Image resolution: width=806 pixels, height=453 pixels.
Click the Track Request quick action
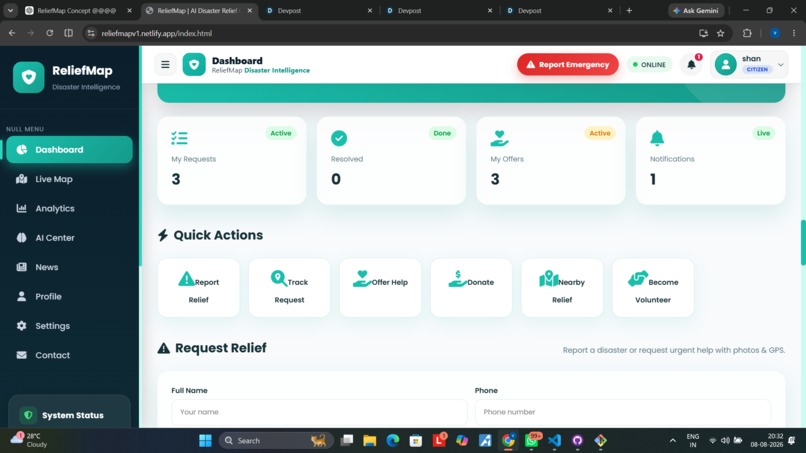pos(289,287)
